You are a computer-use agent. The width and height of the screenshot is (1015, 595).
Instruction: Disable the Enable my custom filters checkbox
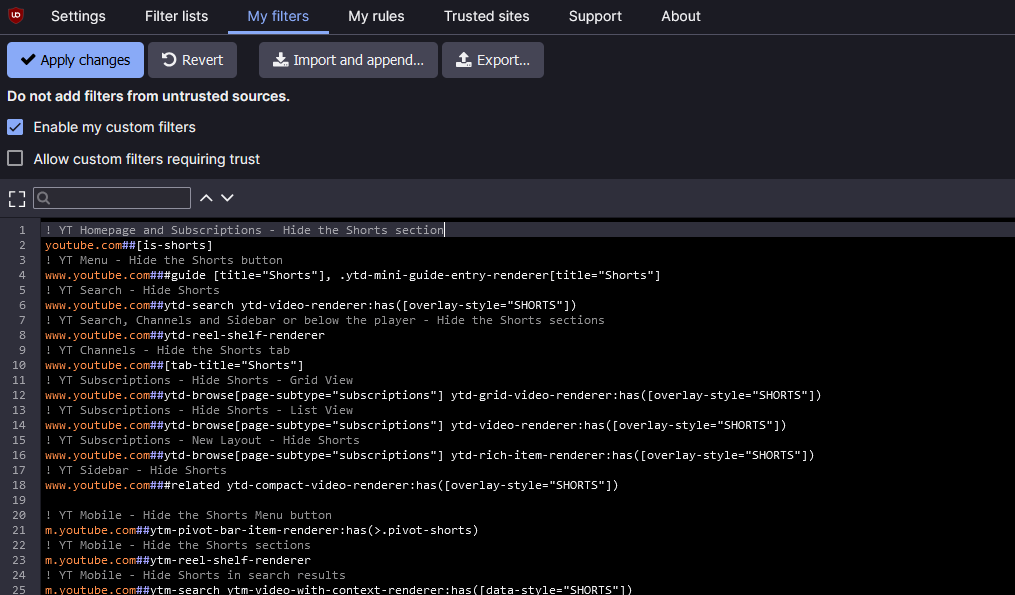(x=15, y=127)
